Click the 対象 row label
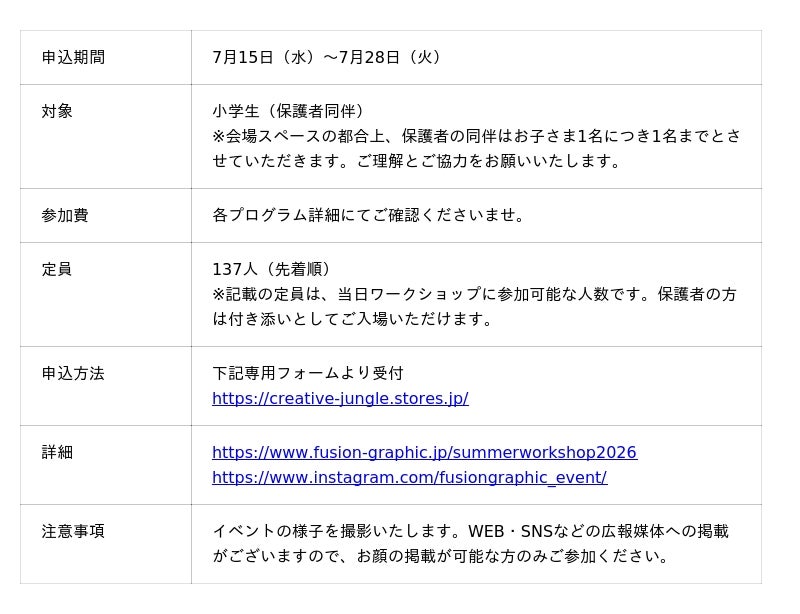 57,111
